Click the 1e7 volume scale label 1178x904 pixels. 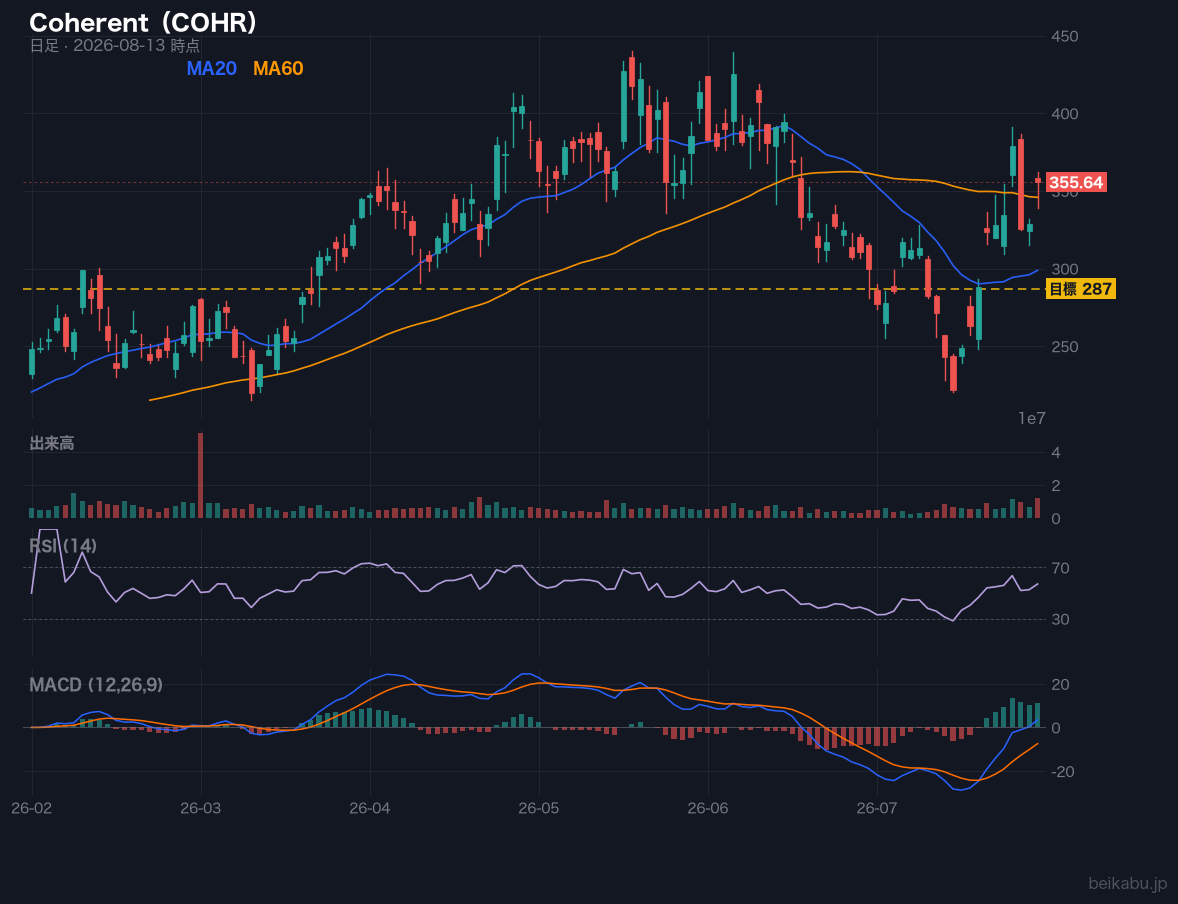point(1032,419)
